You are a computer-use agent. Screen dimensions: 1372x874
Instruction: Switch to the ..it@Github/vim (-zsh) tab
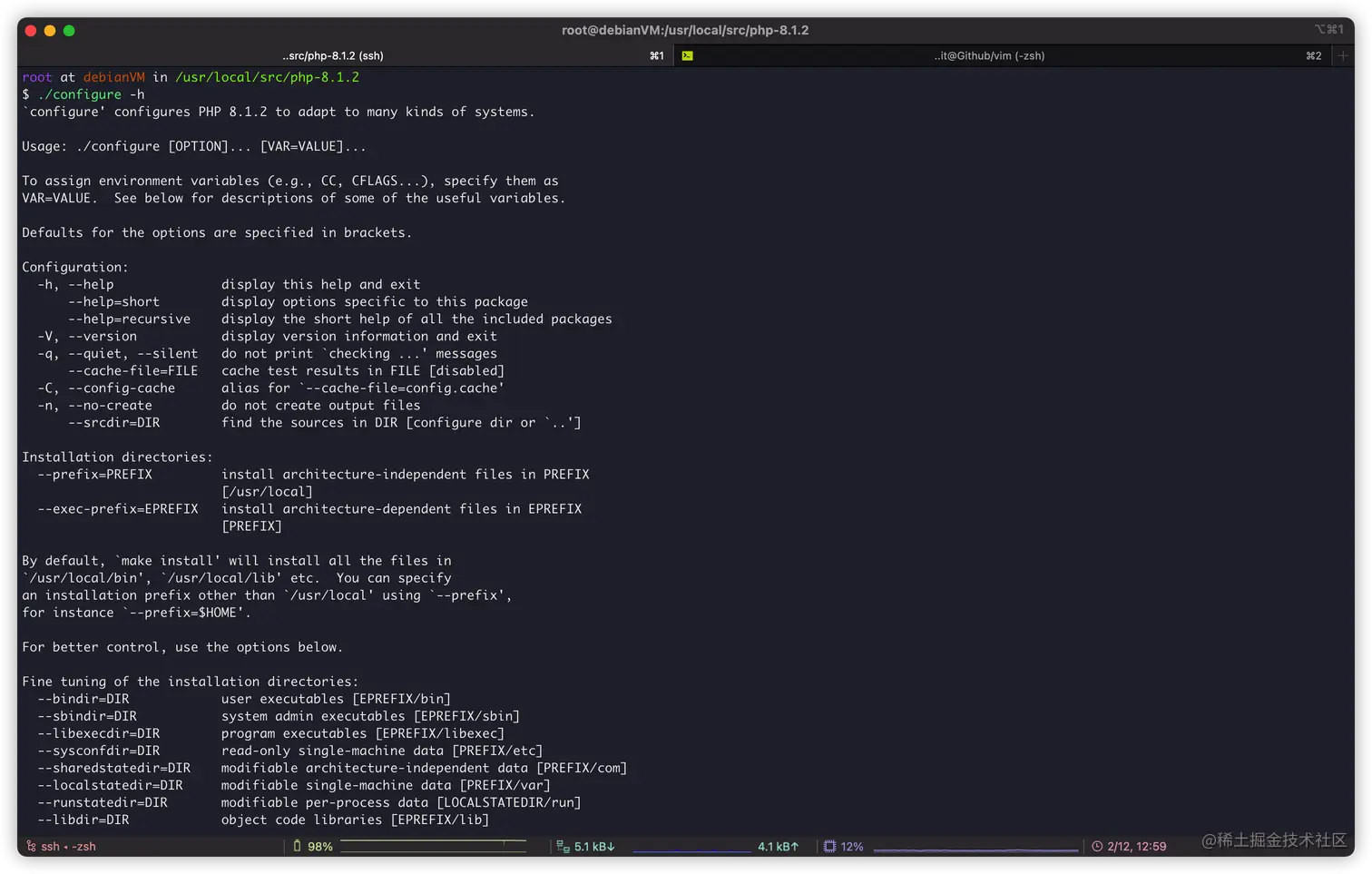(x=1002, y=55)
